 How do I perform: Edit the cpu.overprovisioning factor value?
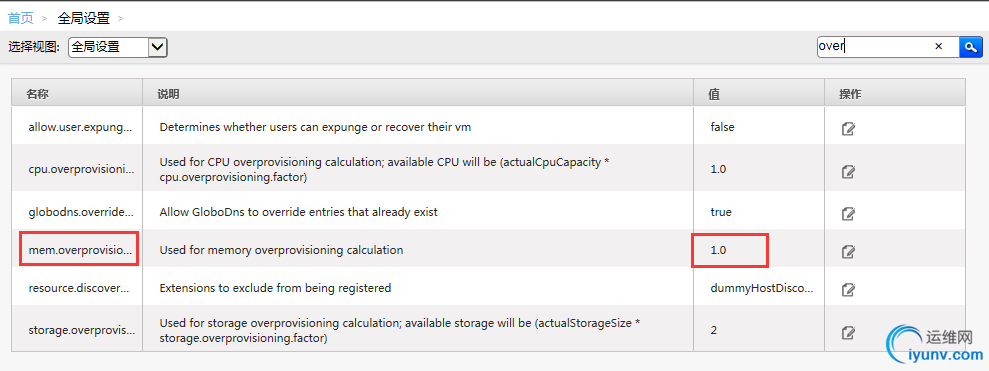pos(848,171)
